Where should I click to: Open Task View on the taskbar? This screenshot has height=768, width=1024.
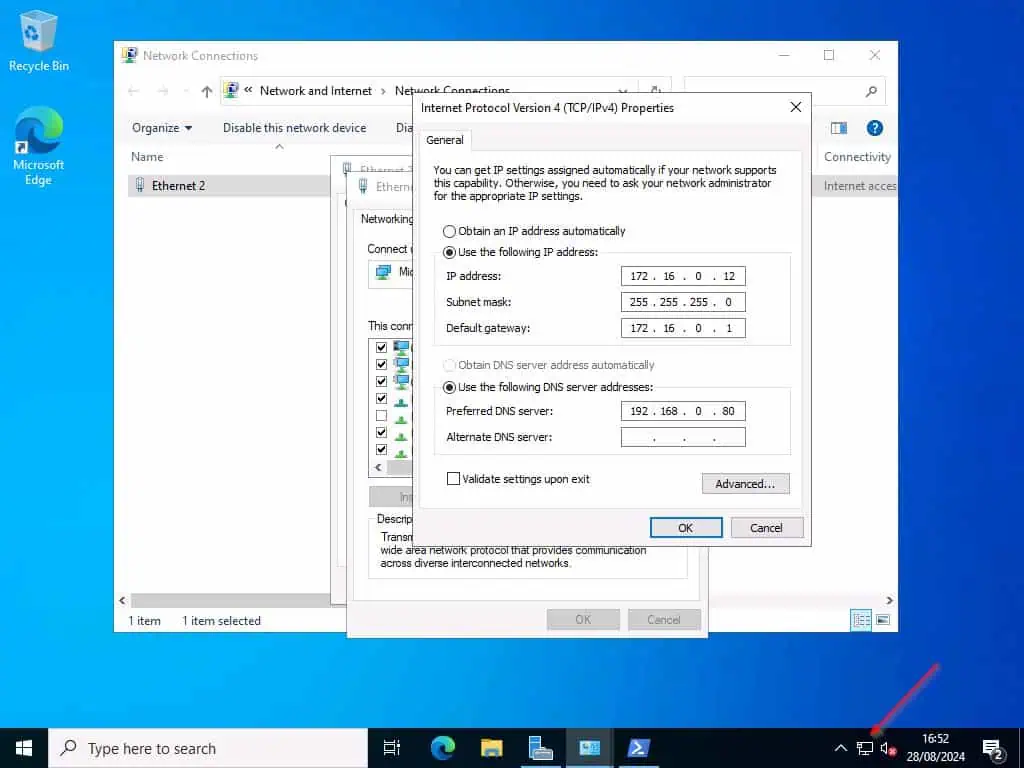pos(391,748)
